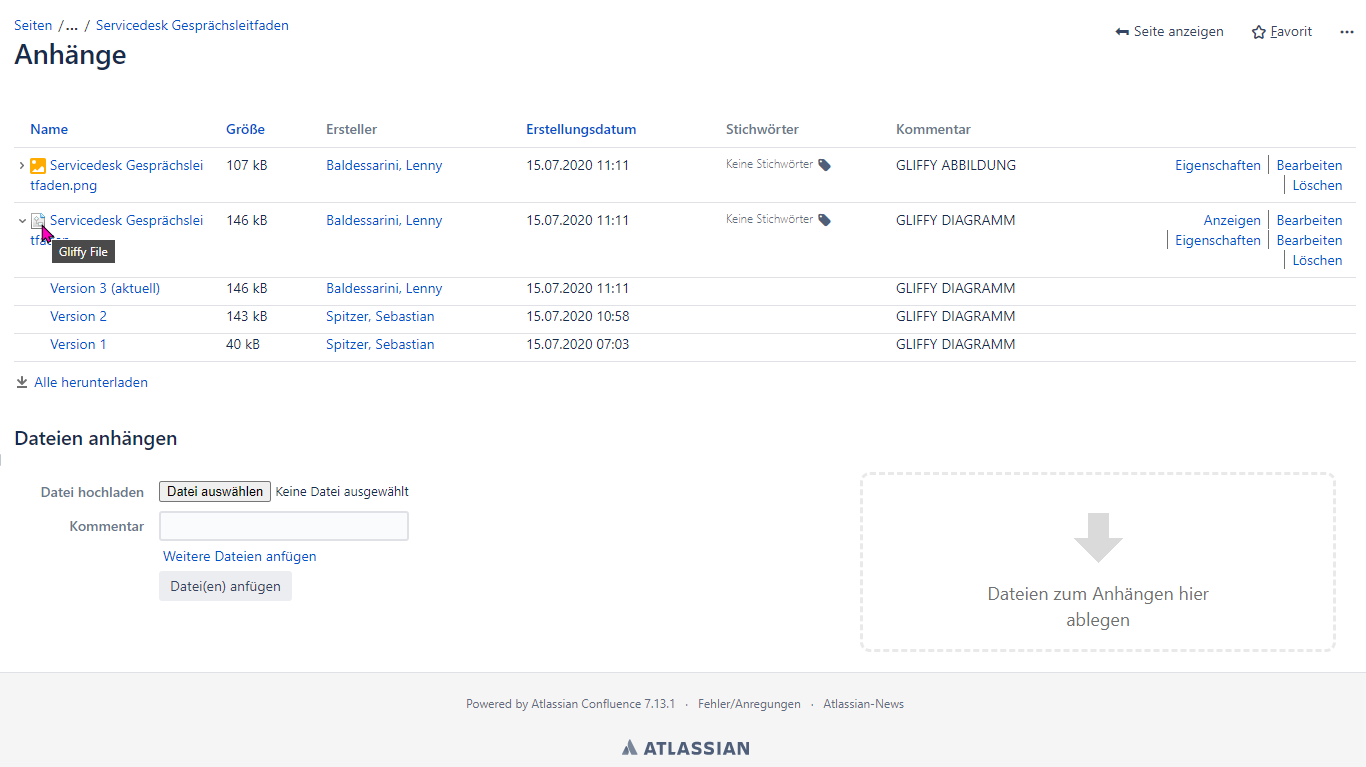Click the Gliffy File document icon
Viewport: 1366px width, 767px height.
pyautogui.click(x=38, y=221)
